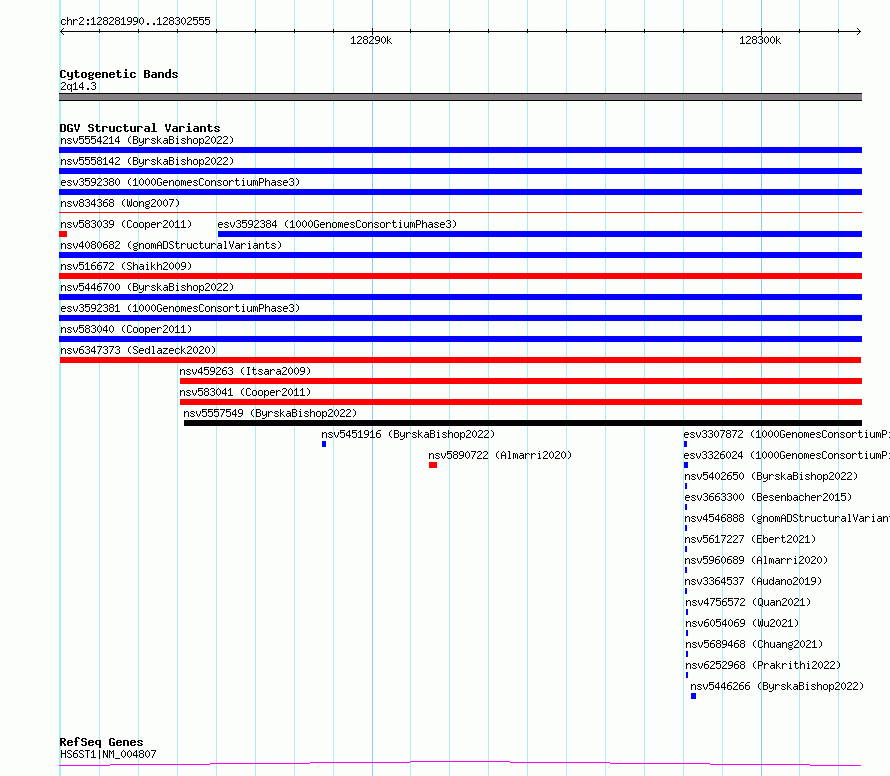The image size is (890, 776).
Task: Click the chr2:128281990..128302555 coordinates text
Action: (x=135, y=21)
